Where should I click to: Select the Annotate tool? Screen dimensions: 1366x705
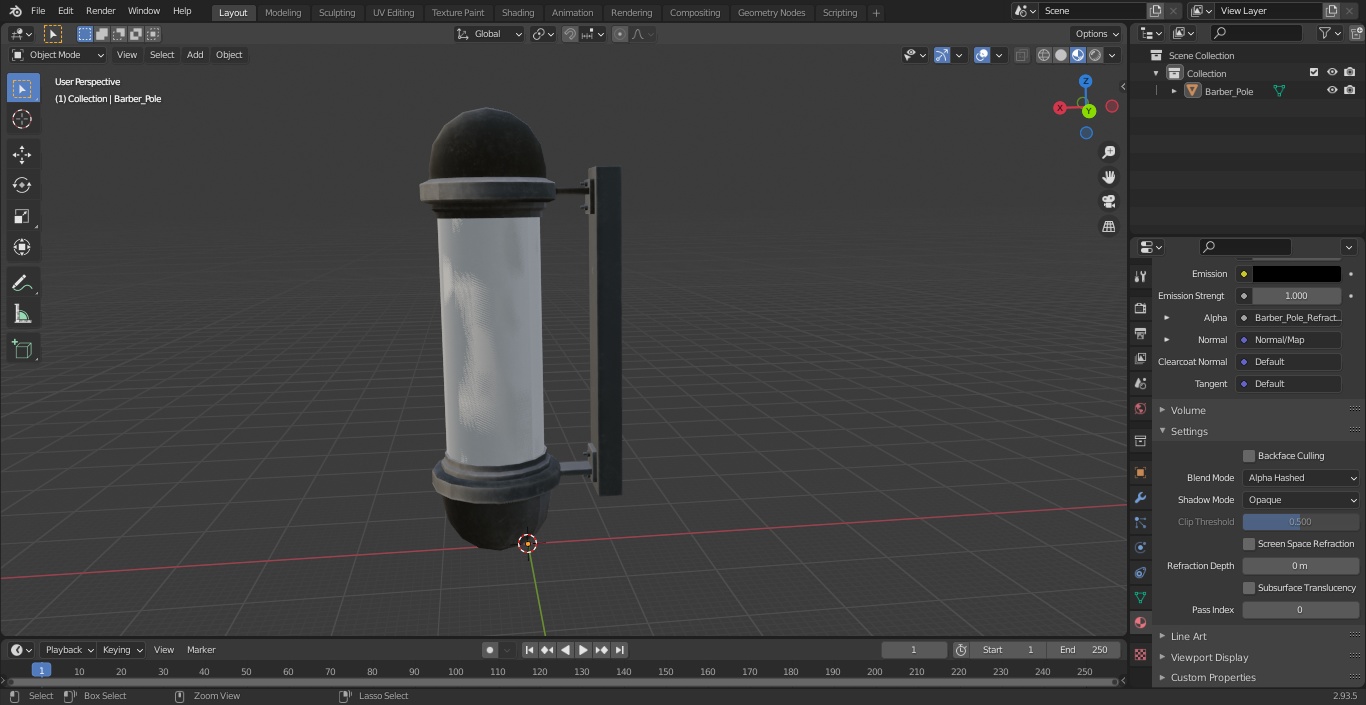click(x=22, y=283)
